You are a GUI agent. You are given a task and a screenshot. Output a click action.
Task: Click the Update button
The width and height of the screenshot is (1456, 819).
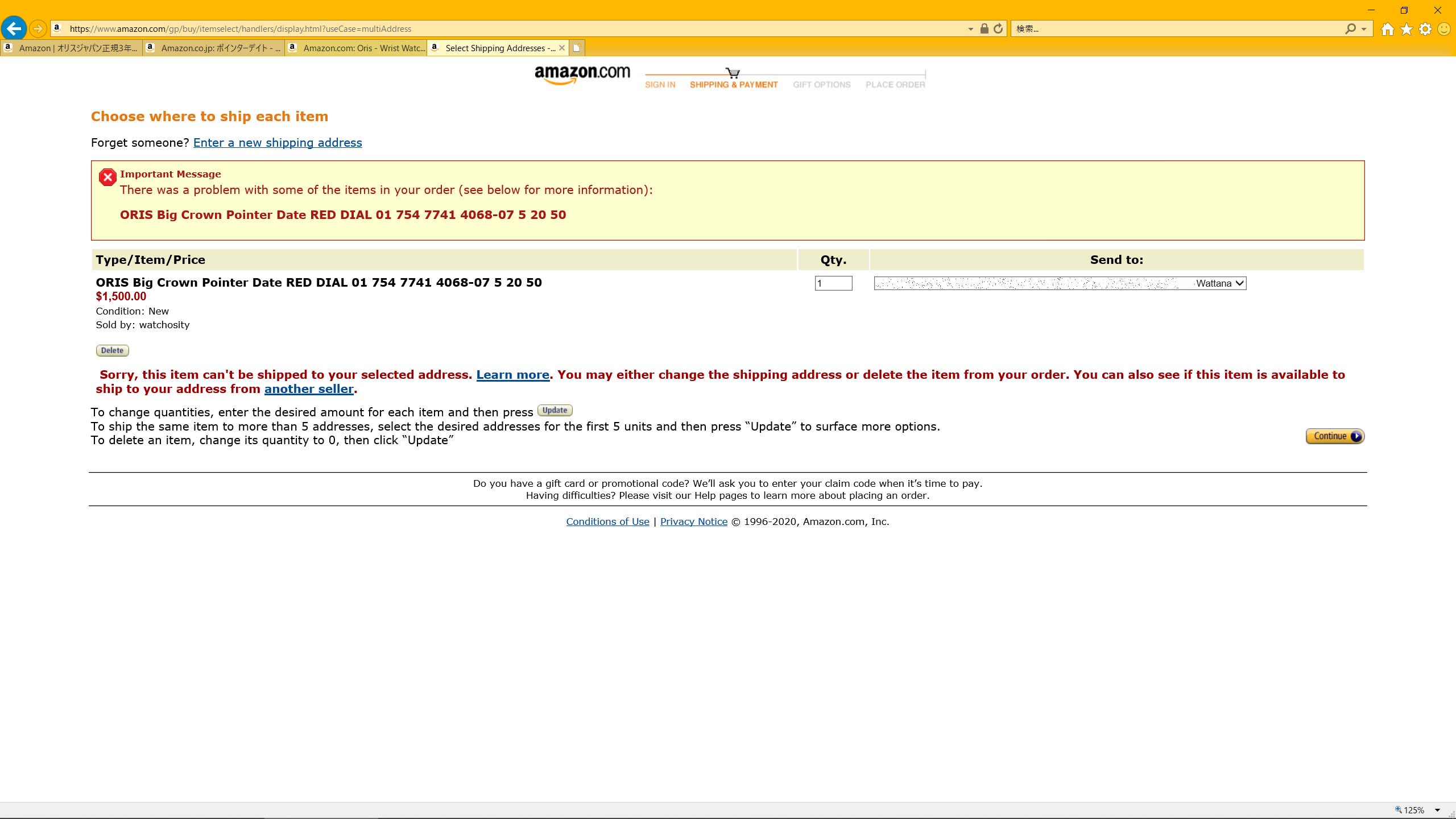pos(555,410)
